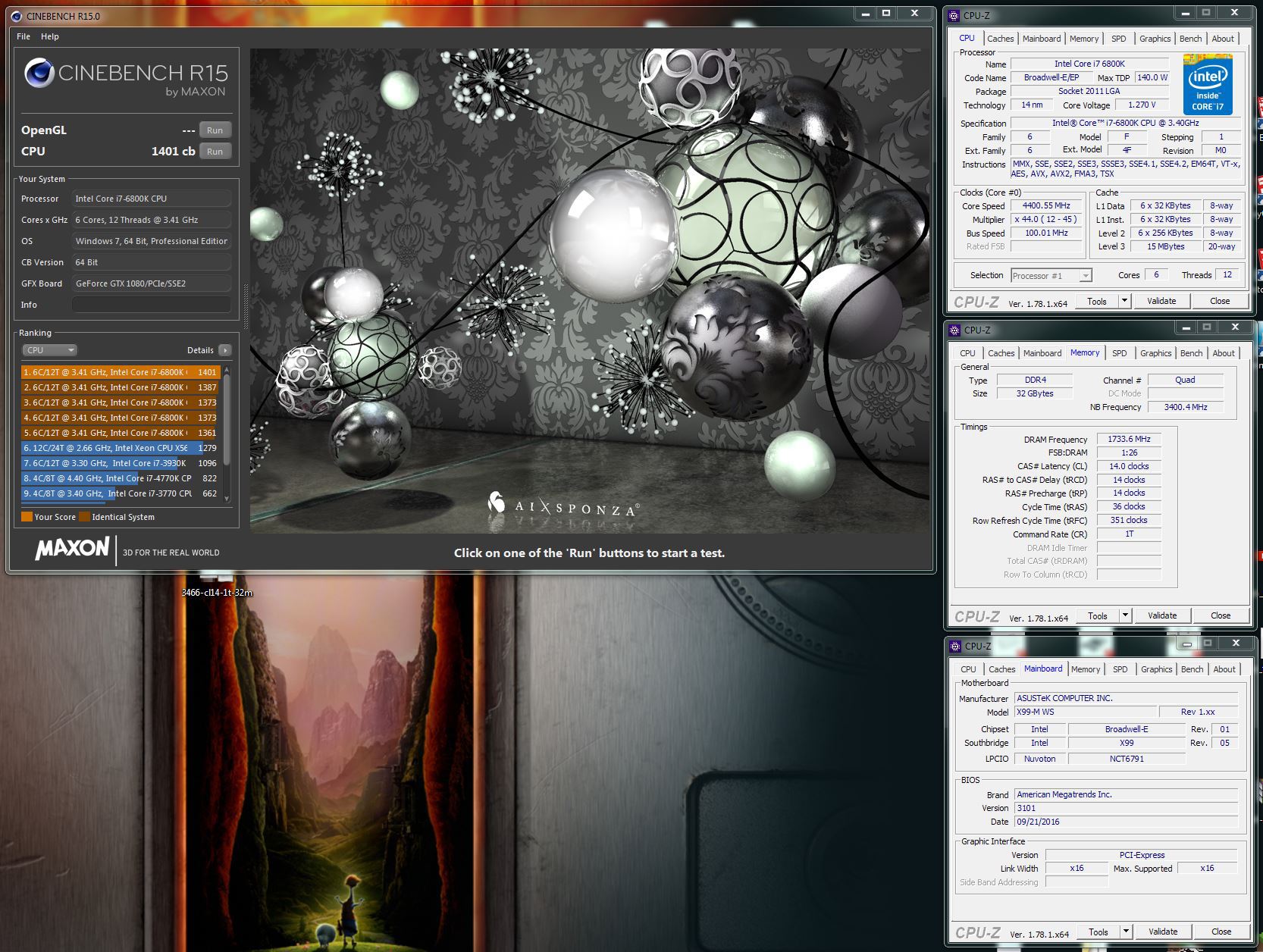Click the MAXON logo at bottom left
This screenshot has width=1263, height=952.
(x=72, y=549)
